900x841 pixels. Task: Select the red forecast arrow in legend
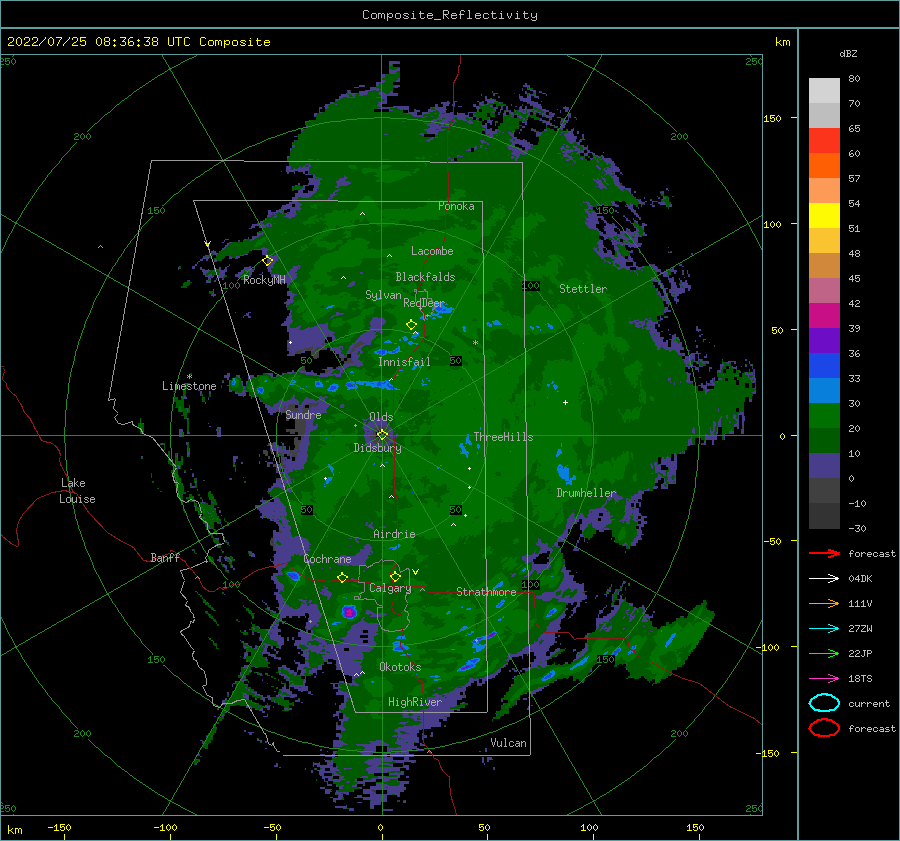(824, 553)
